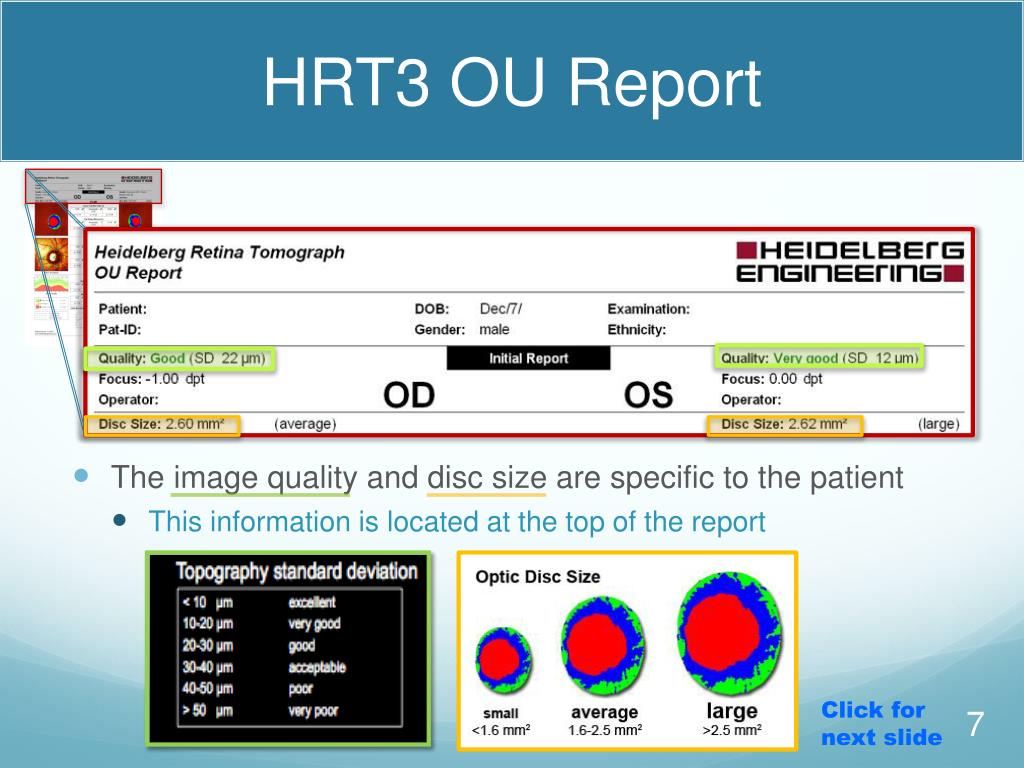The image size is (1024, 768).
Task: Click 'This information is located at the top' bullet
Action: tap(456, 522)
